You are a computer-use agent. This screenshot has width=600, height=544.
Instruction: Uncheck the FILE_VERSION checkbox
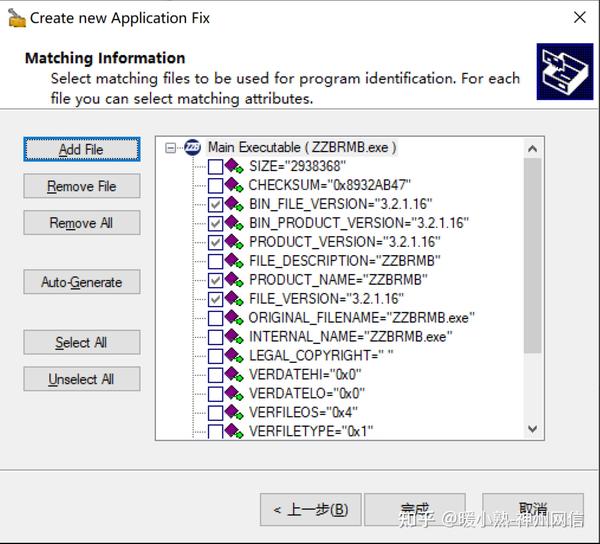click(x=215, y=299)
